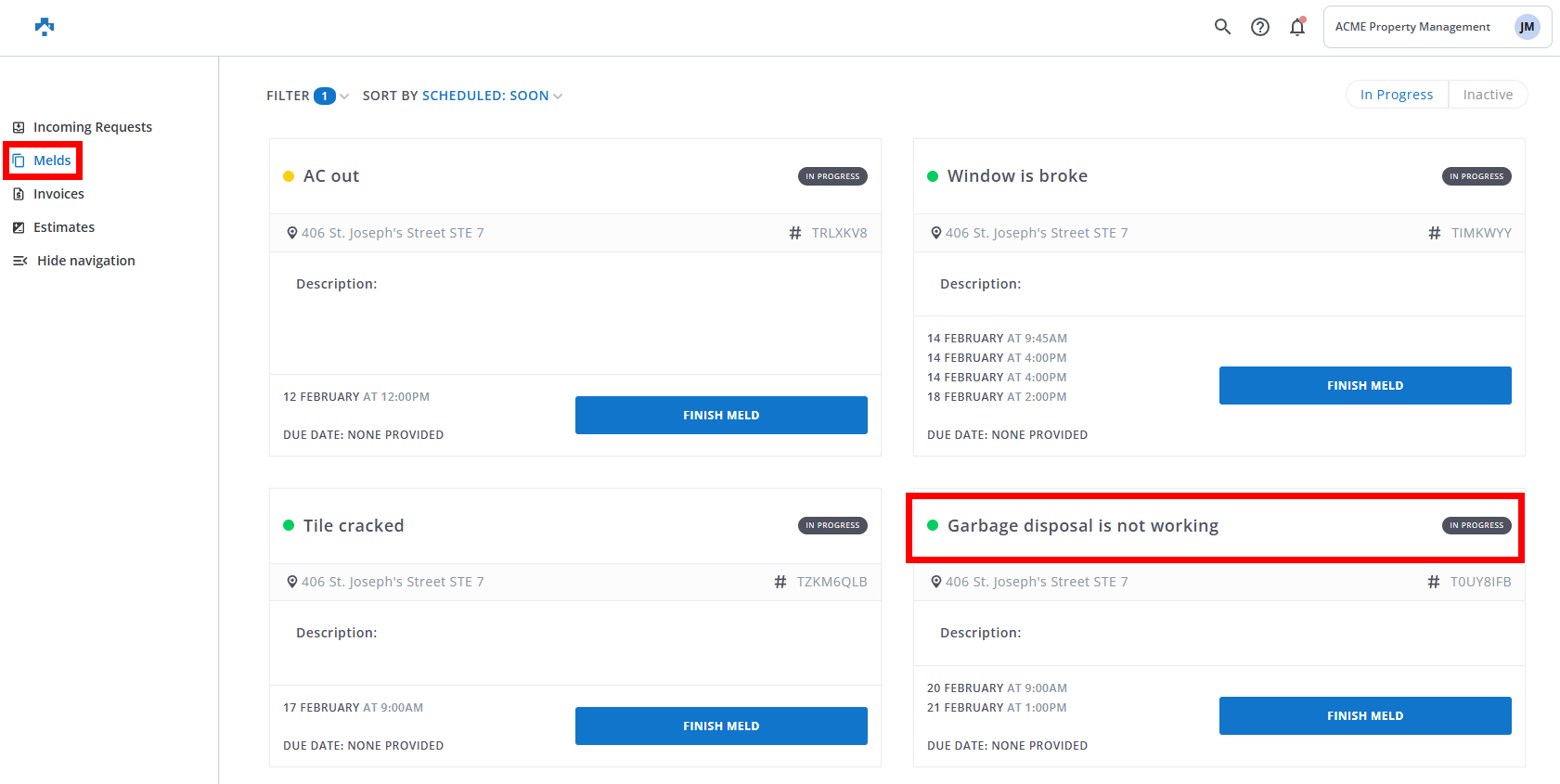Switch to the Inactive view

point(1487,95)
